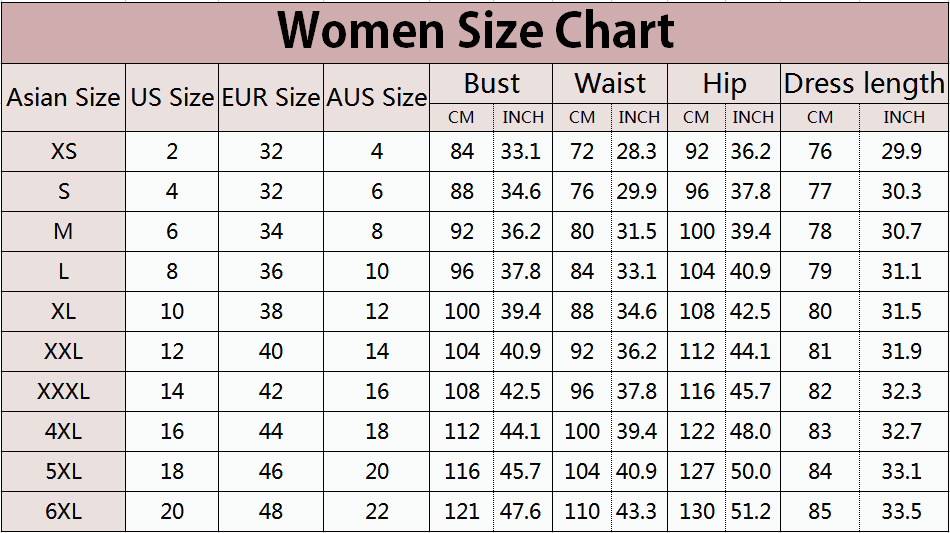The image size is (950, 533).
Task: Select the EUR Size column header
Action: click(x=271, y=98)
